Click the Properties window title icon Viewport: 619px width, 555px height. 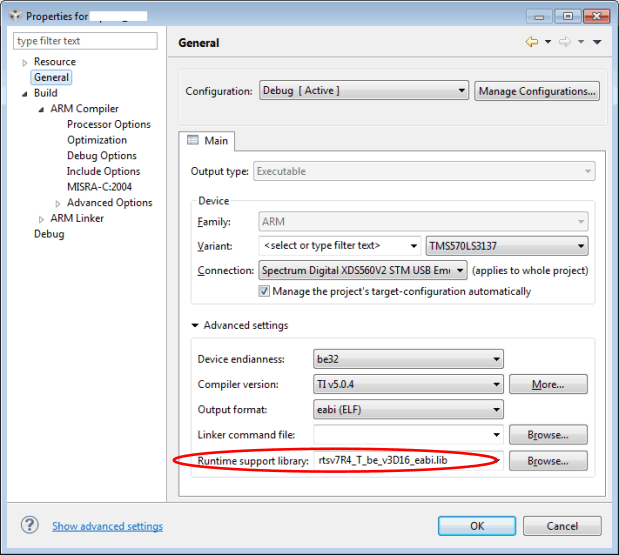(15, 16)
